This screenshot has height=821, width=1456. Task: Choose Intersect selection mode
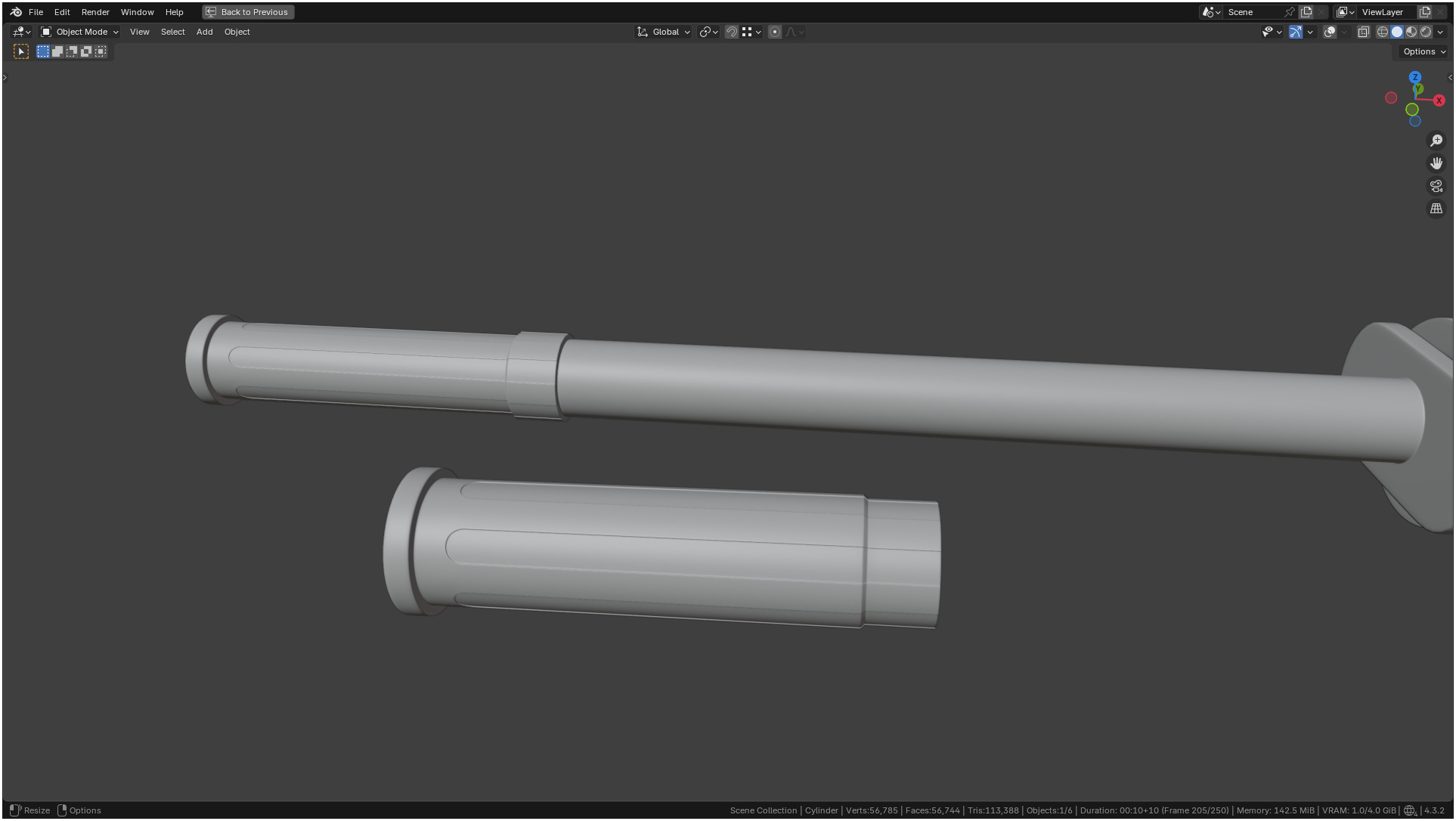[101, 51]
